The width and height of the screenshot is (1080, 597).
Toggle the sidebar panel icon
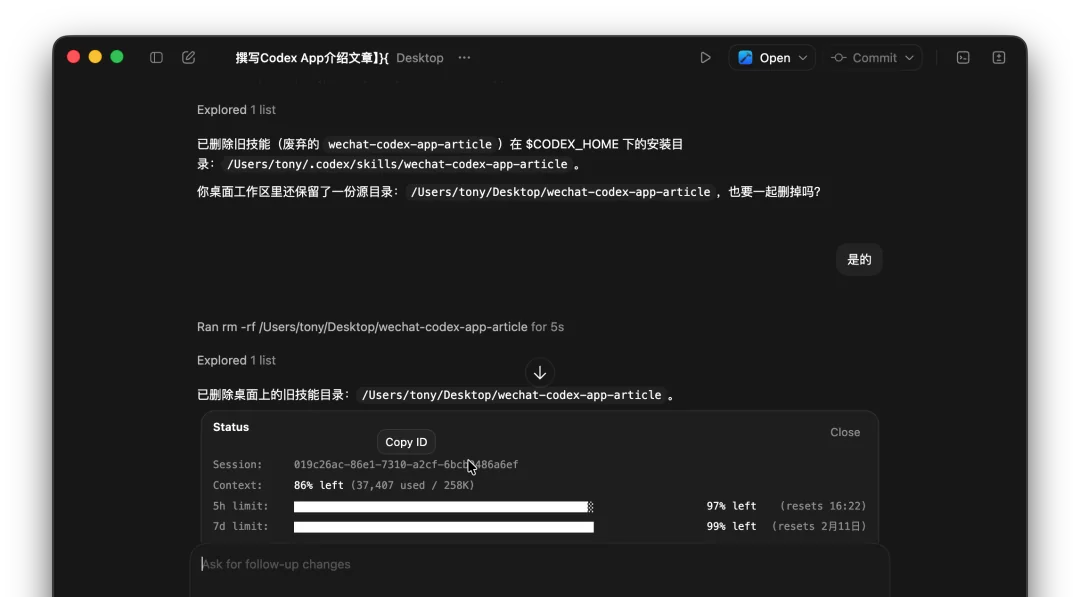[x=157, y=57]
